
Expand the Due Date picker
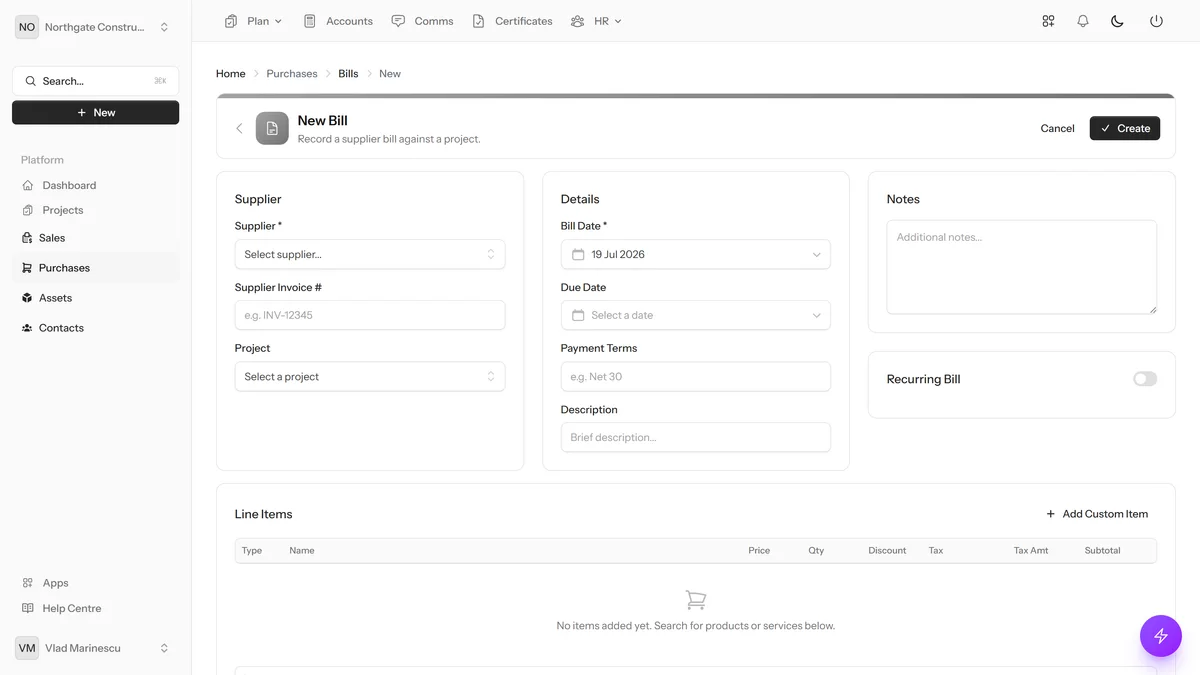tap(696, 315)
